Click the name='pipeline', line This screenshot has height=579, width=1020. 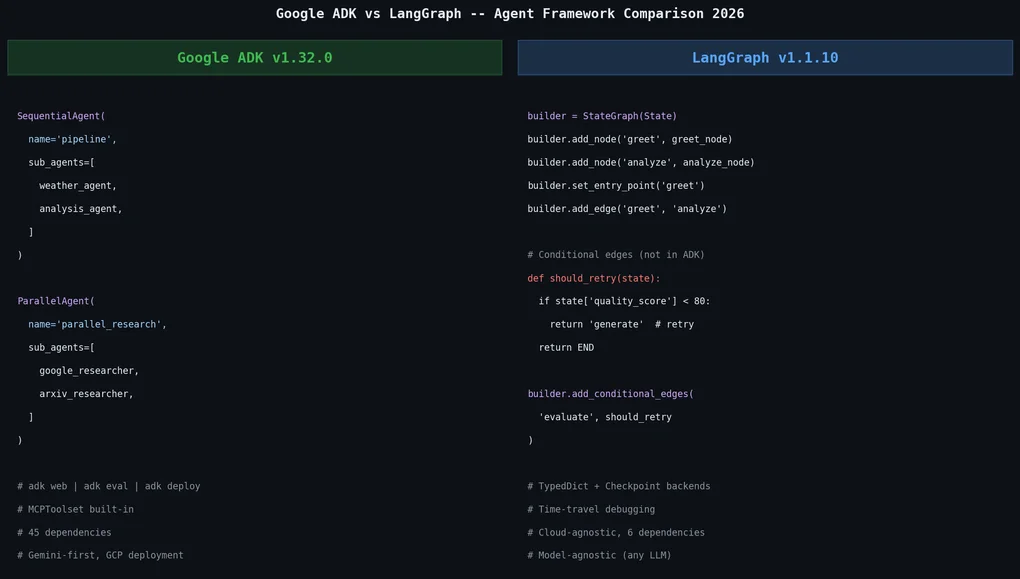pyautogui.click(x=72, y=139)
